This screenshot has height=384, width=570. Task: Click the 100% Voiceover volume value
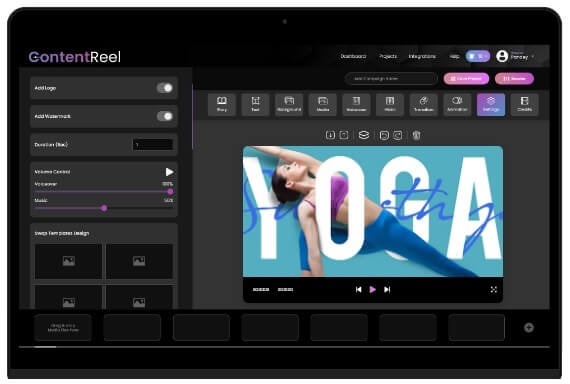[x=168, y=184]
